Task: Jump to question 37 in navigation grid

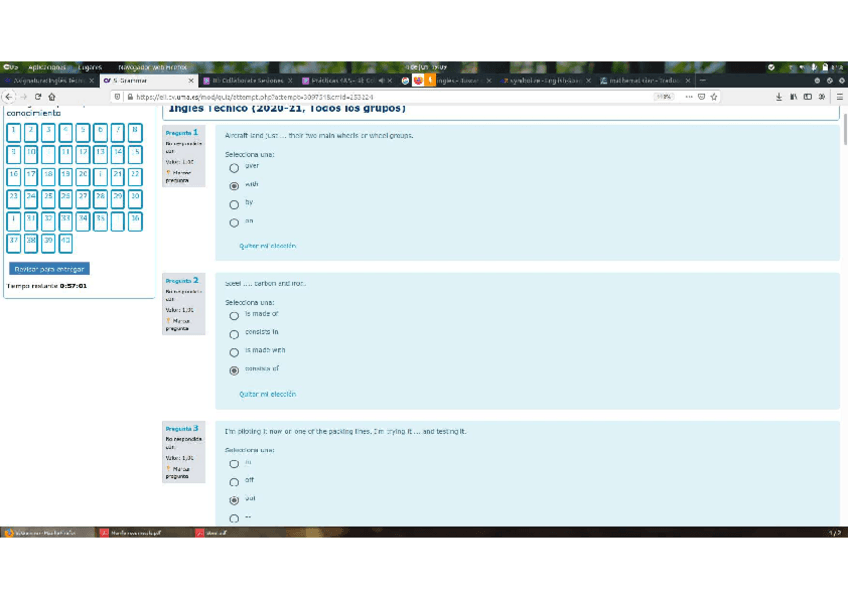Action: click(x=14, y=243)
